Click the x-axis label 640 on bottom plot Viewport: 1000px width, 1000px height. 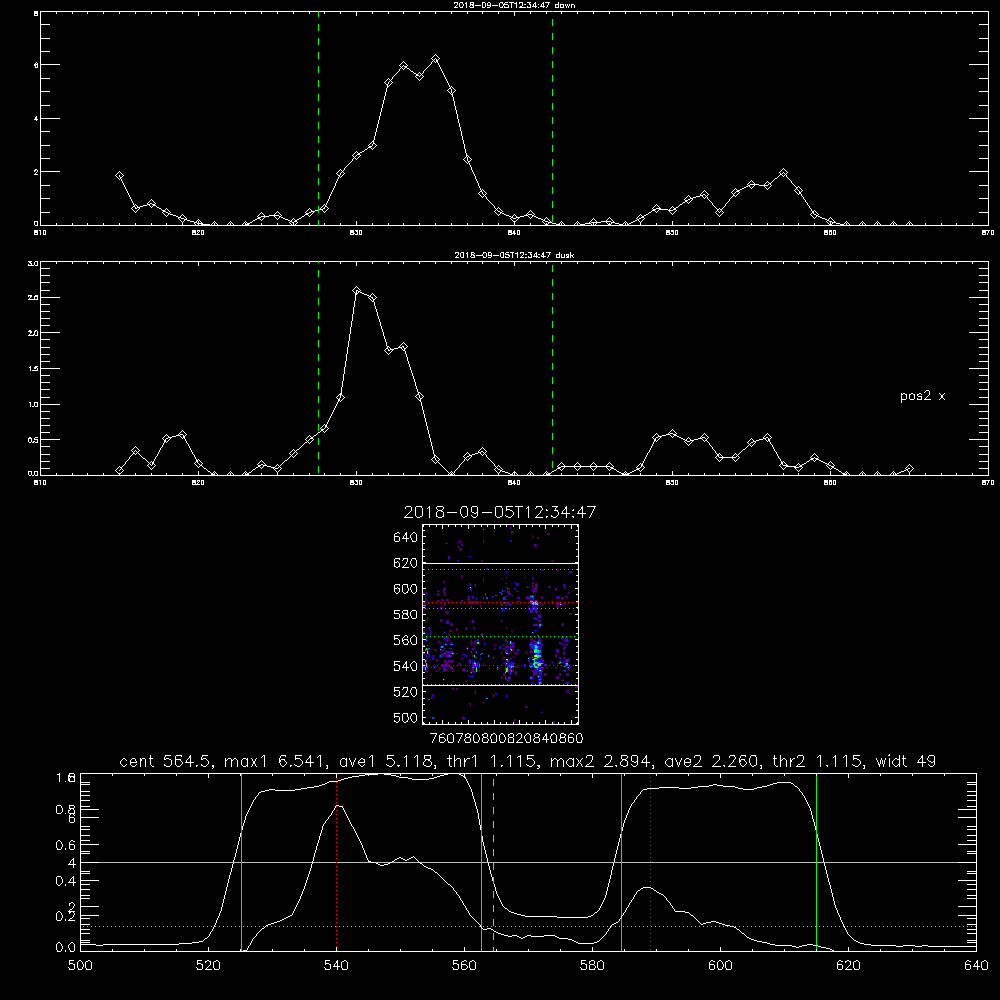coord(976,966)
